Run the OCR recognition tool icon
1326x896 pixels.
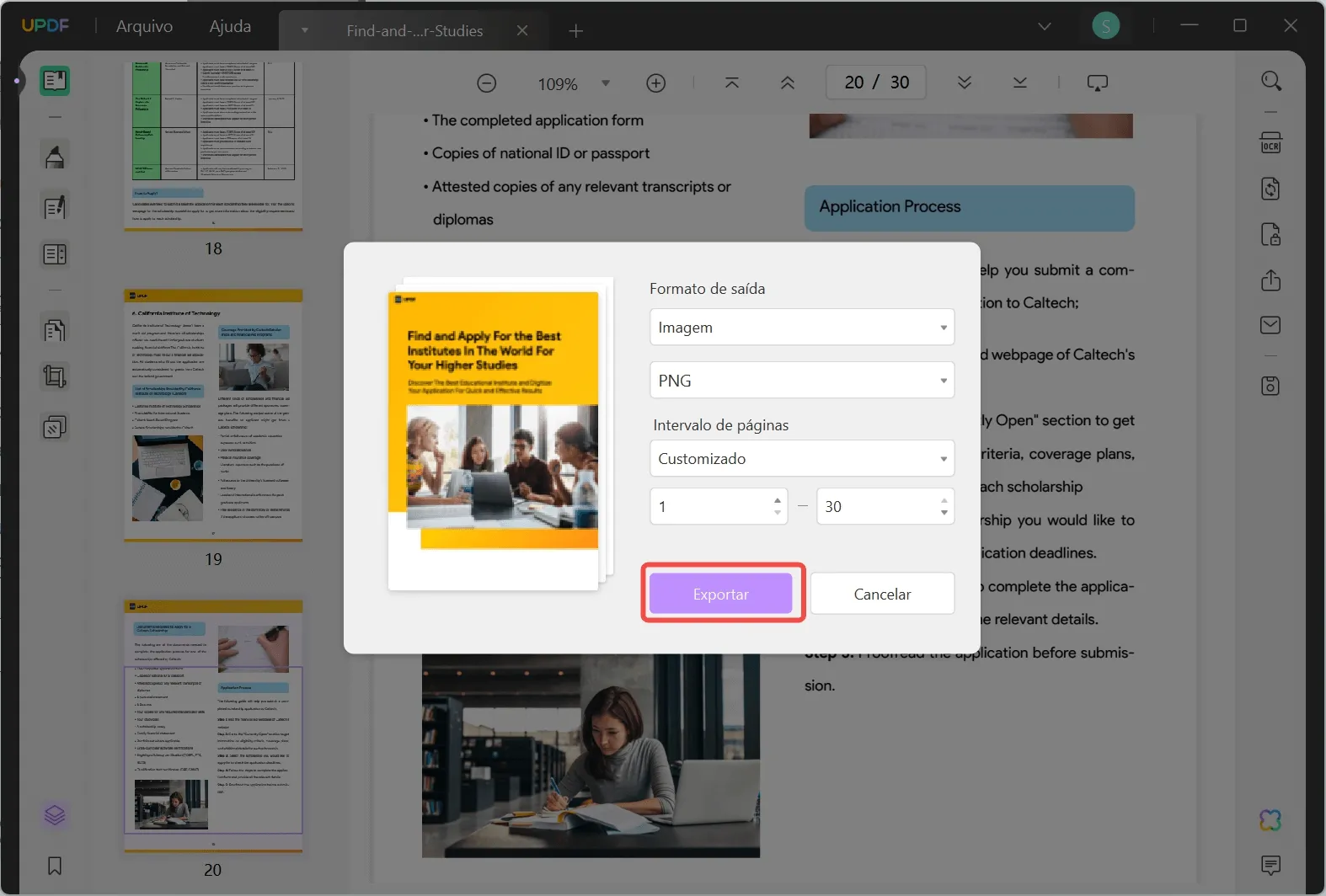1271,142
